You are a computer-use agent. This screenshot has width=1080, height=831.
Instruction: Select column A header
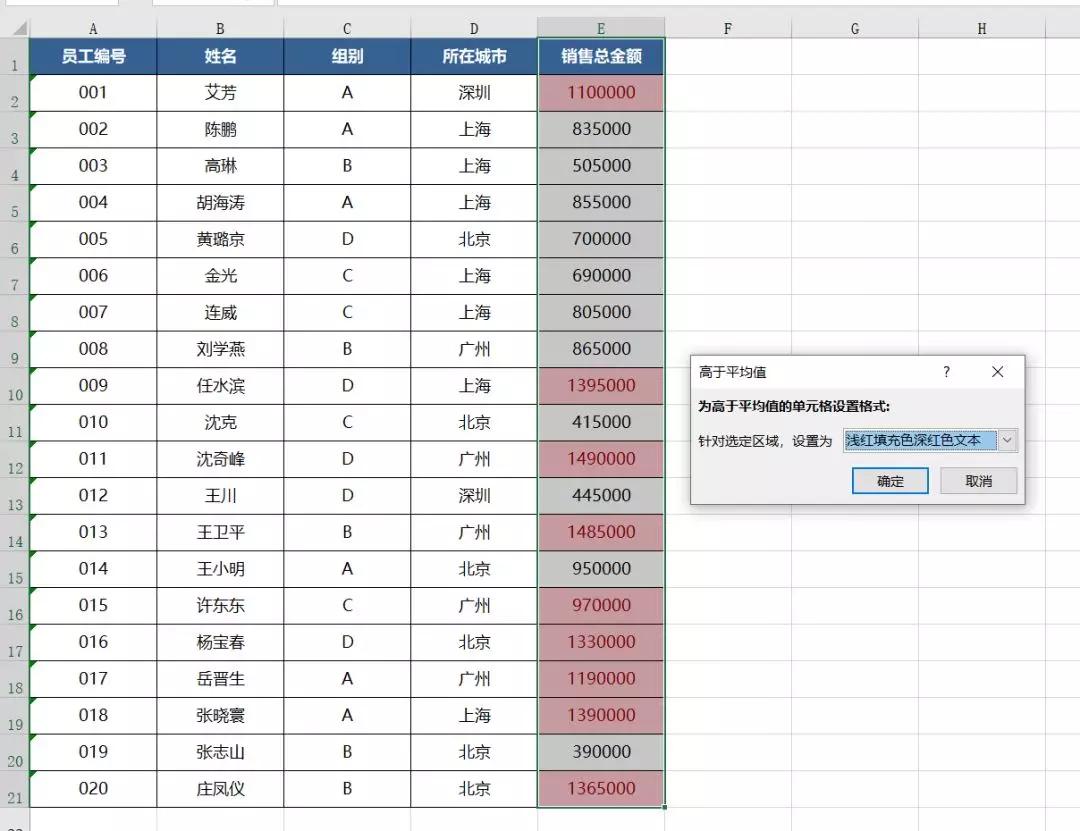(93, 28)
